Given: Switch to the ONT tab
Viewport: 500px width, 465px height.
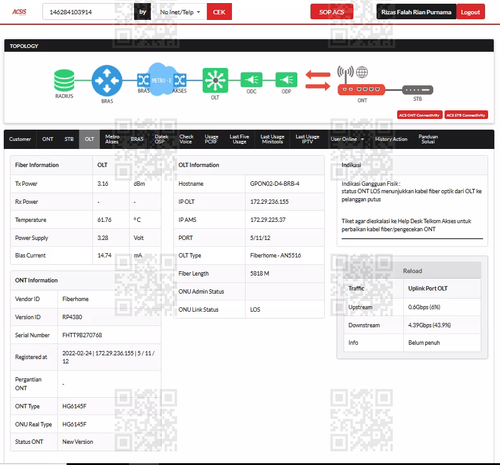Looking at the screenshot, I should coord(48,139).
